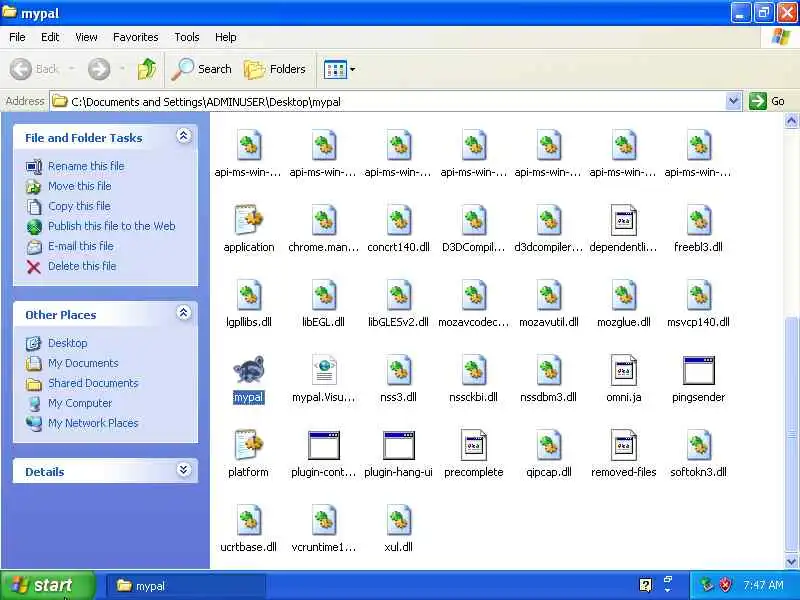Click Move this file
The height and width of the screenshot is (600, 800).
[80, 186]
